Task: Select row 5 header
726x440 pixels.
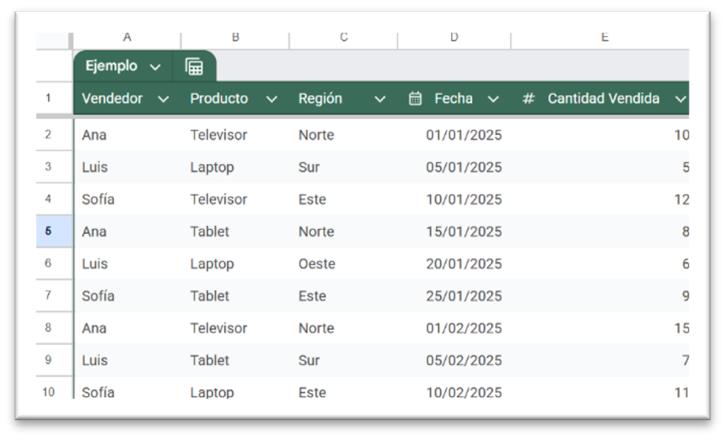Action: point(49,231)
